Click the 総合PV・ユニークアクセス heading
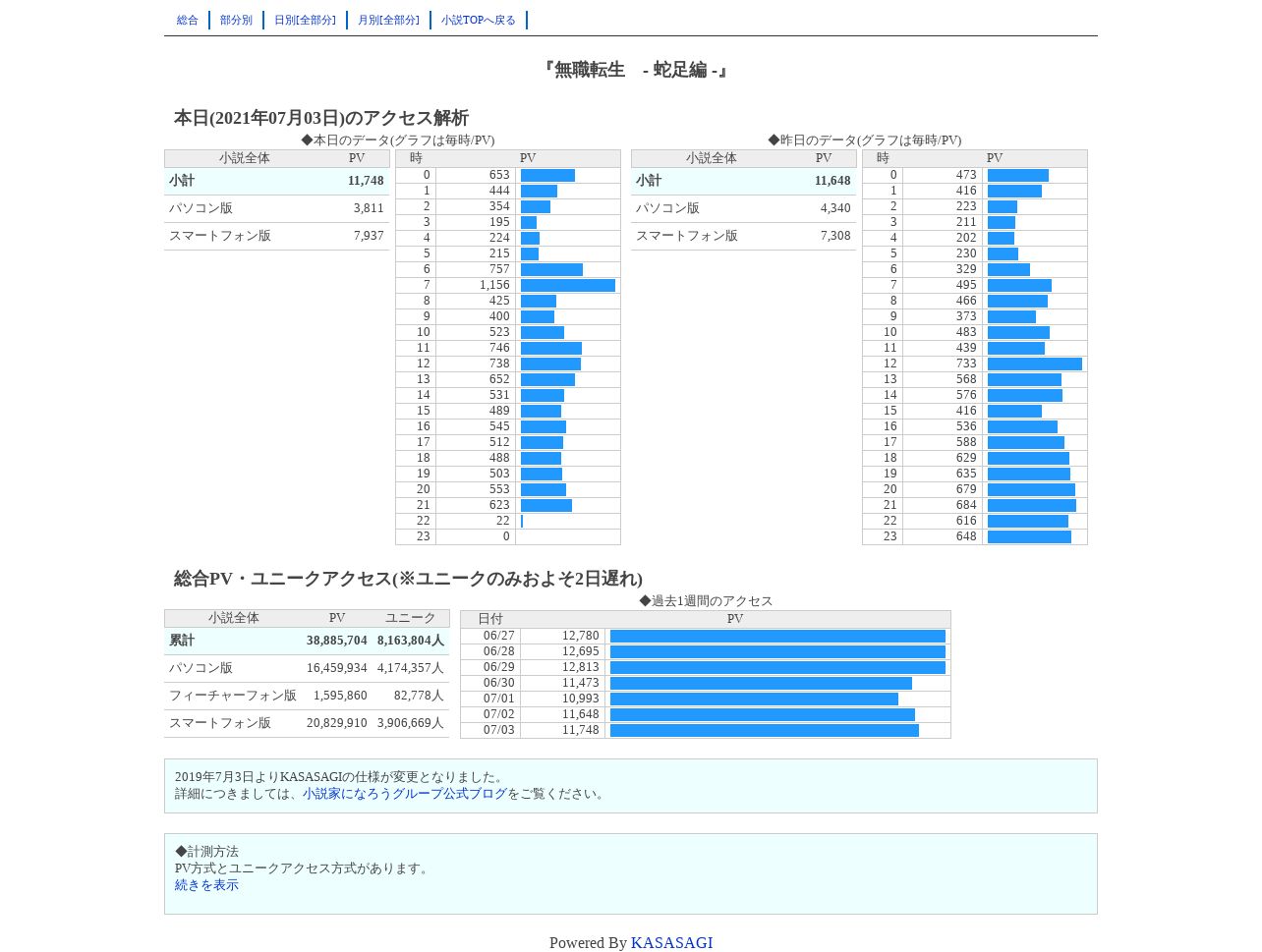 click(x=408, y=579)
